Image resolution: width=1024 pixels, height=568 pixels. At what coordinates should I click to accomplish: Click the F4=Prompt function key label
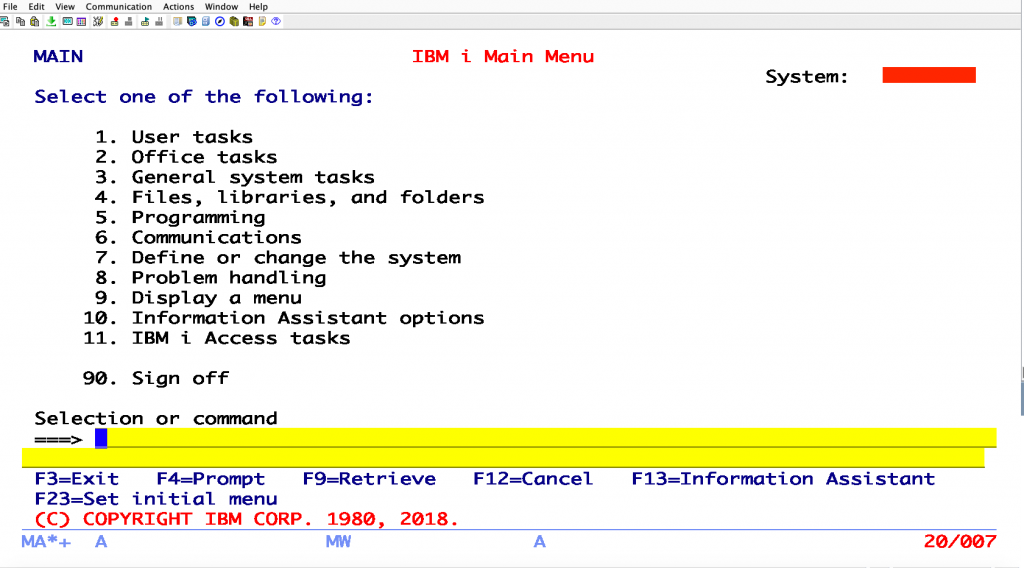click(210, 479)
